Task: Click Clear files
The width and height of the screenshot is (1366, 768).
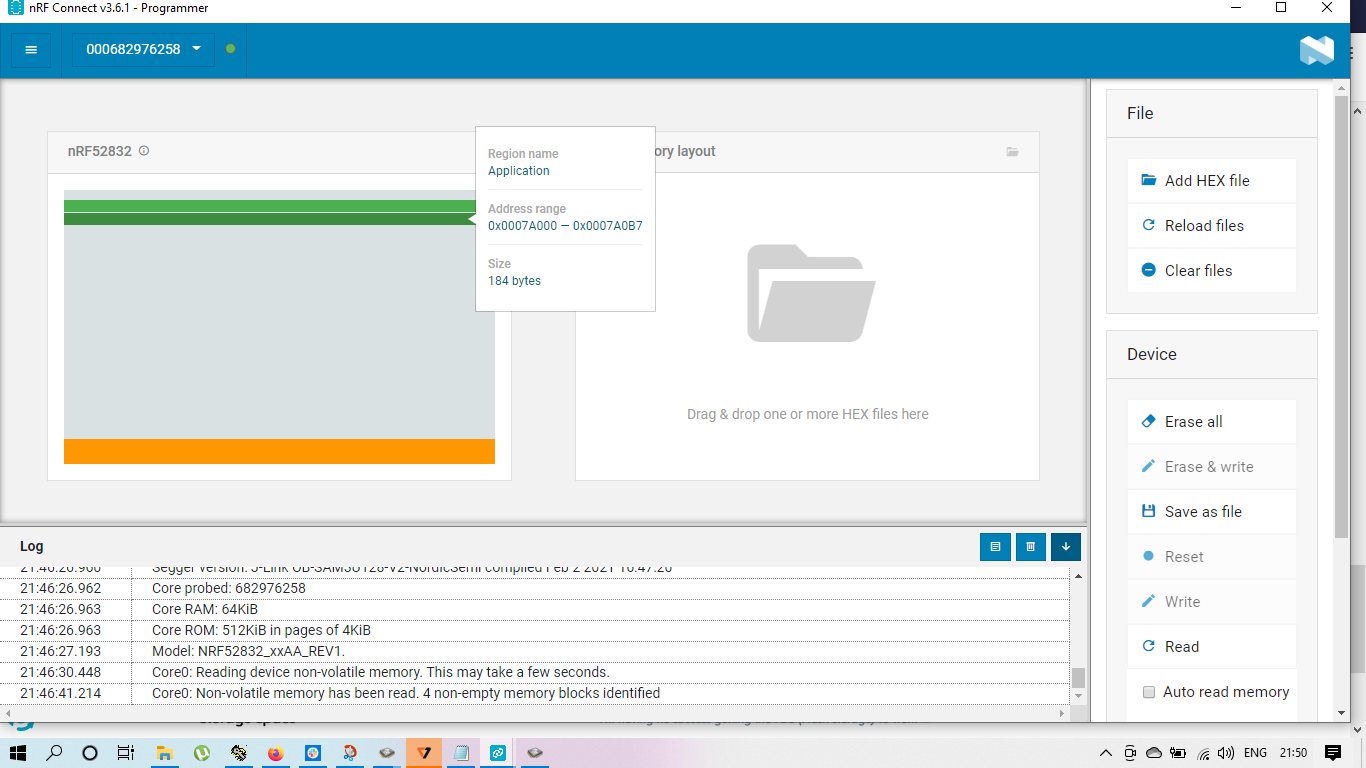Action: tap(1212, 271)
